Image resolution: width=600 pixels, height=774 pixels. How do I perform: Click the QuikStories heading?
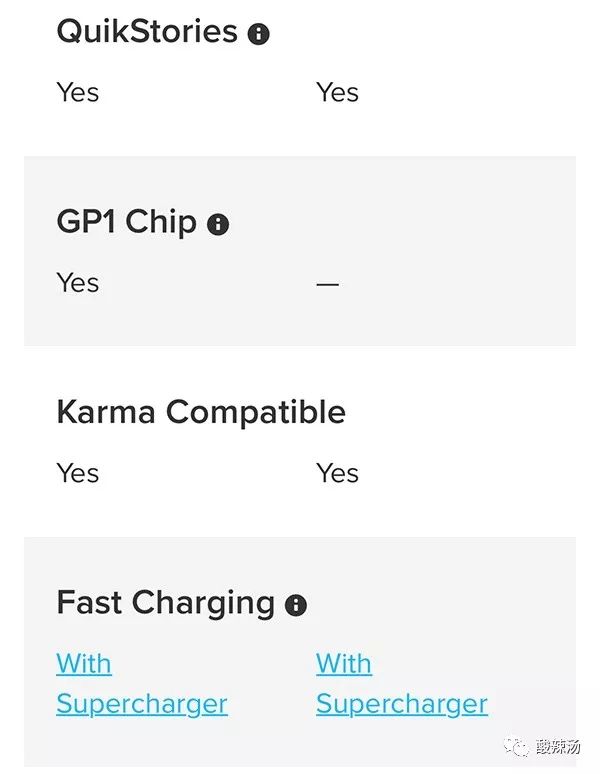[147, 32]
